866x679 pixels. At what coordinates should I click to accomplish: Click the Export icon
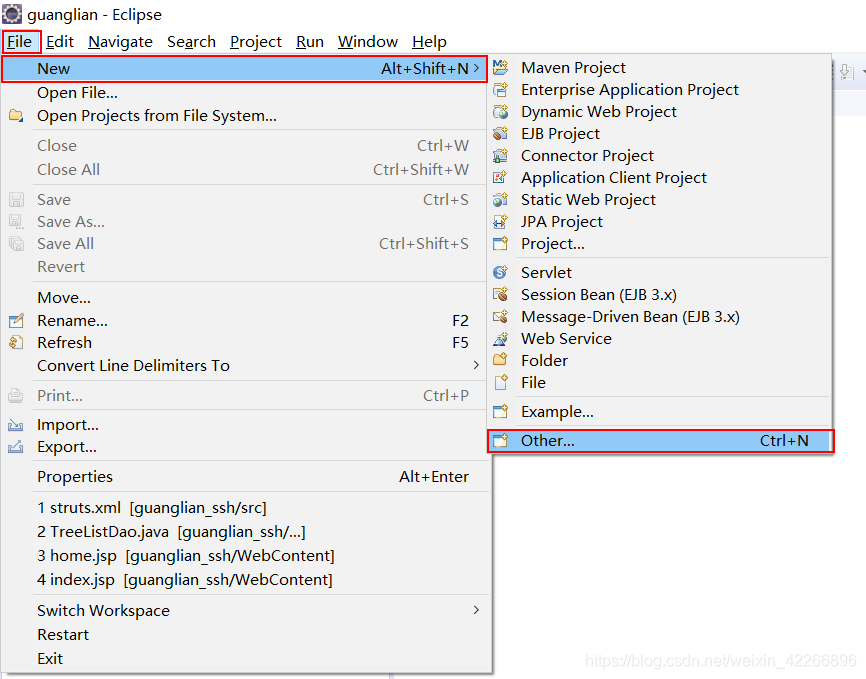16,447
